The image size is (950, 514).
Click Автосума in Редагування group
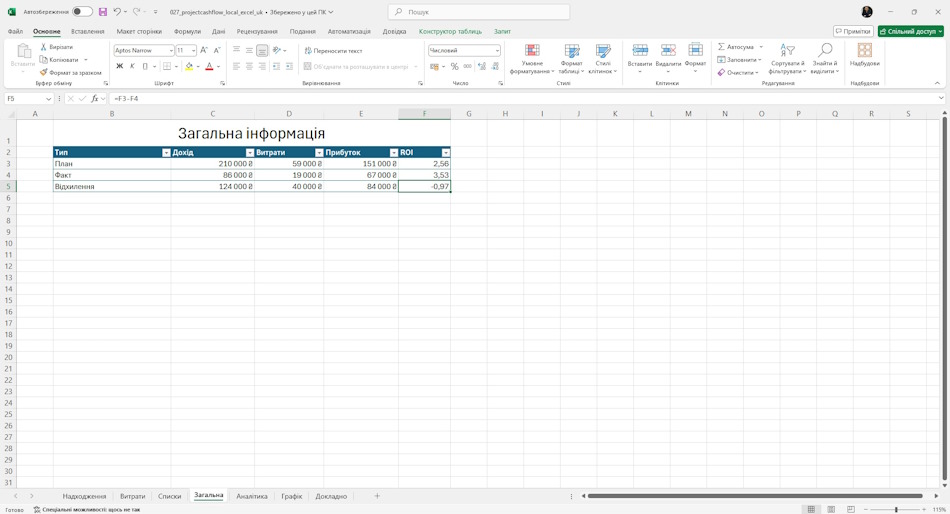(x=736, y=47)
